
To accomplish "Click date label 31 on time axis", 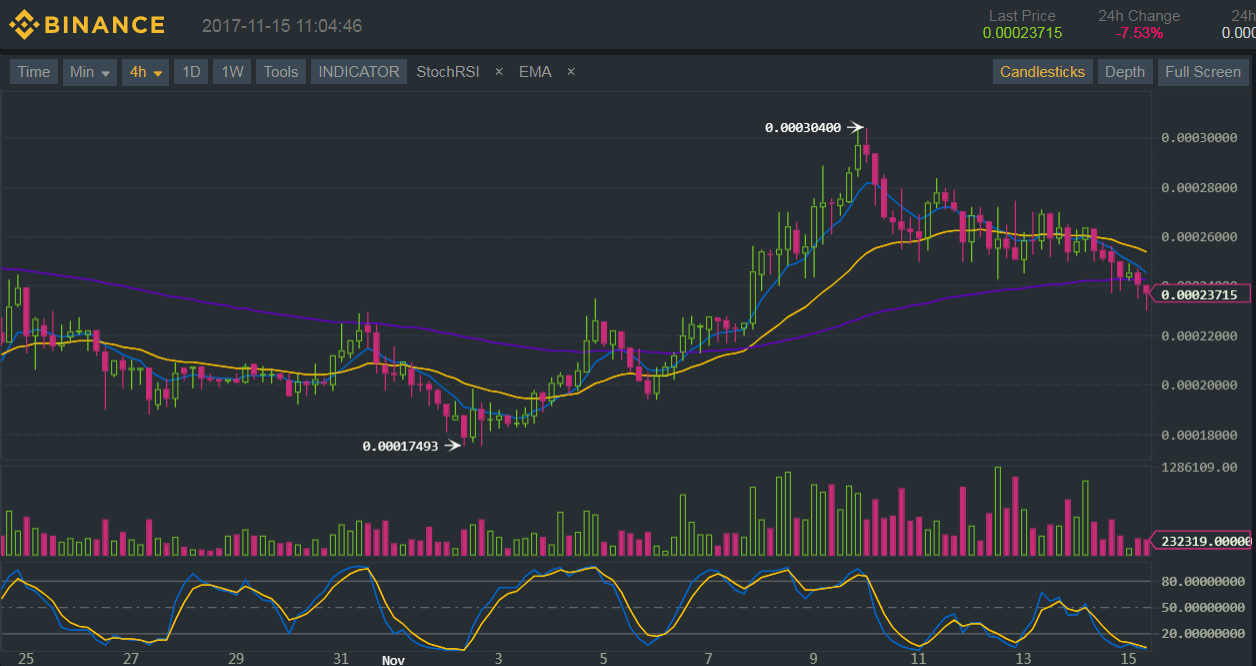I will 341,659.
